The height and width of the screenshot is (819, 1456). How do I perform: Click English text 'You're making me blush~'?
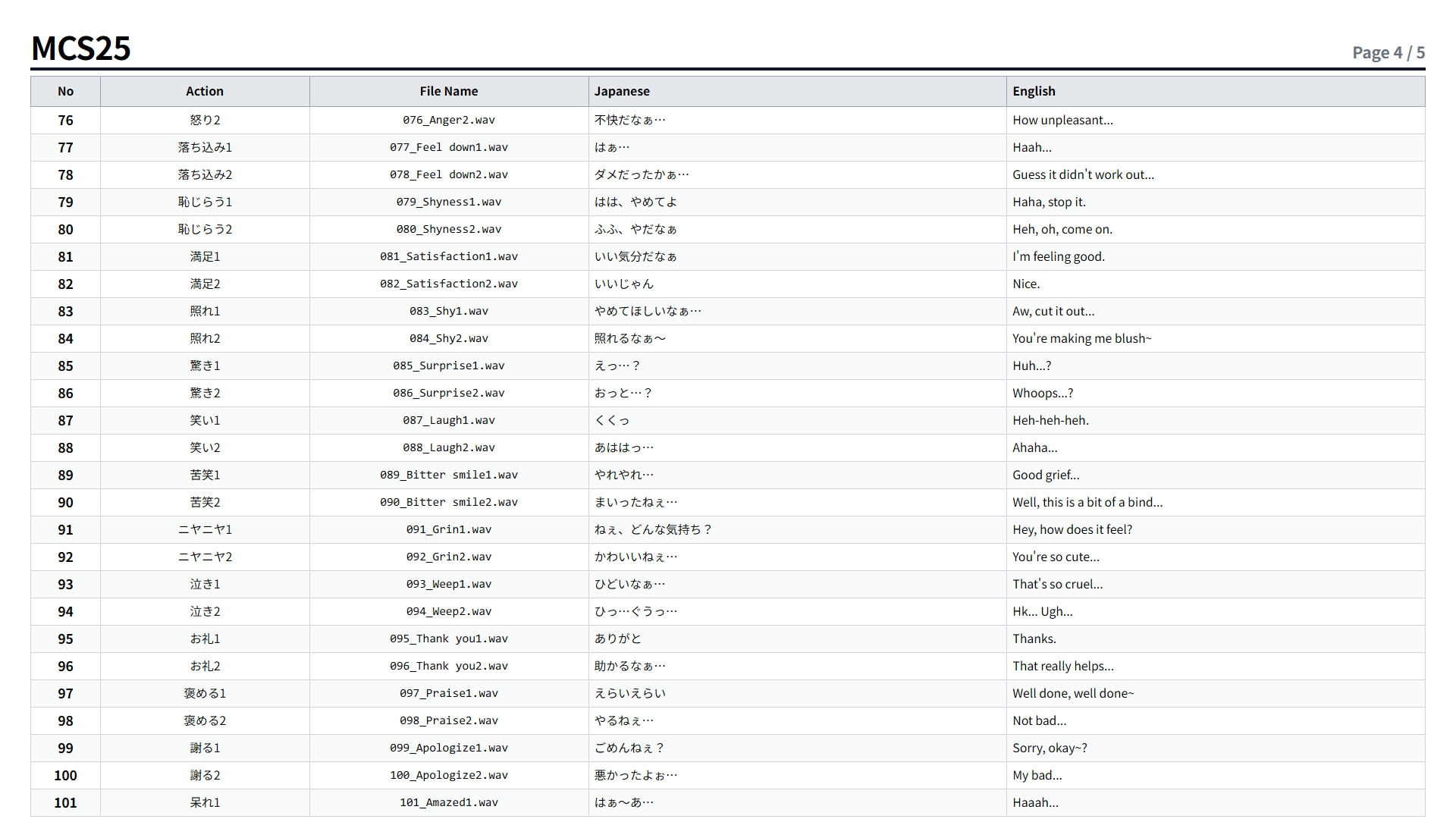click(1082, 338)
